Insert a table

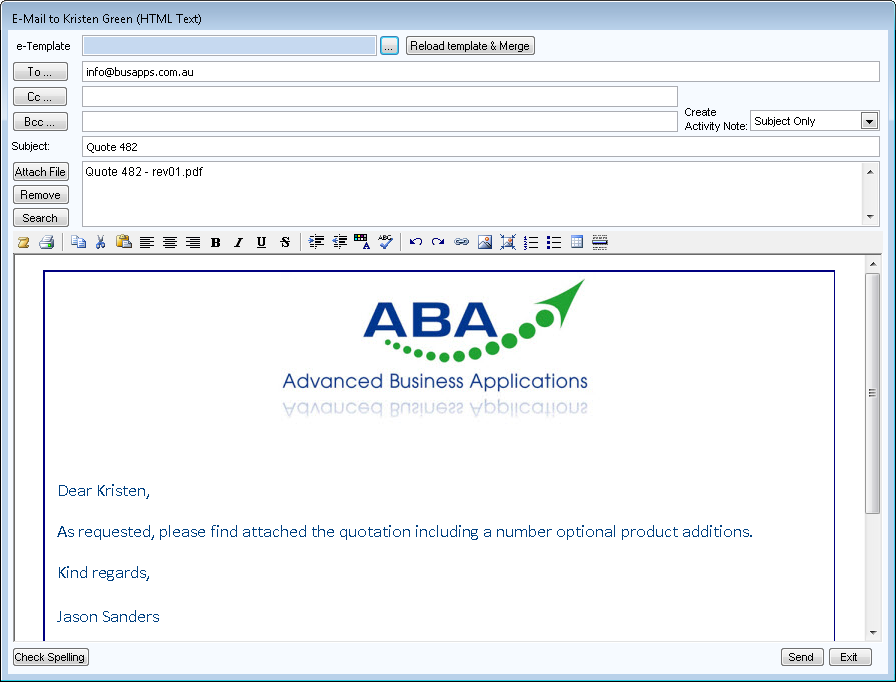pos(577,242)
